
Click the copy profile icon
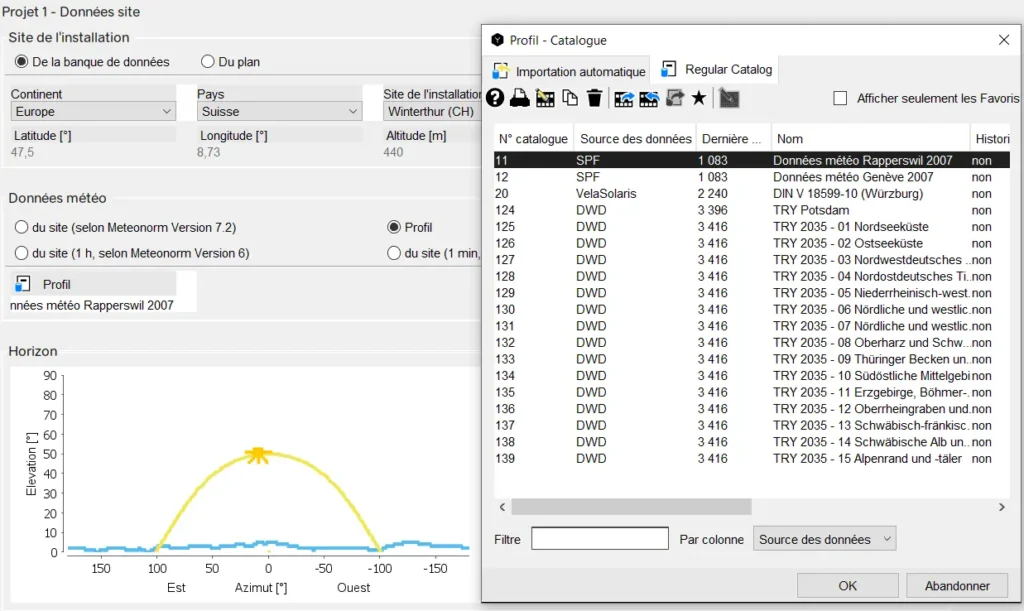click(x=570, y=98)
